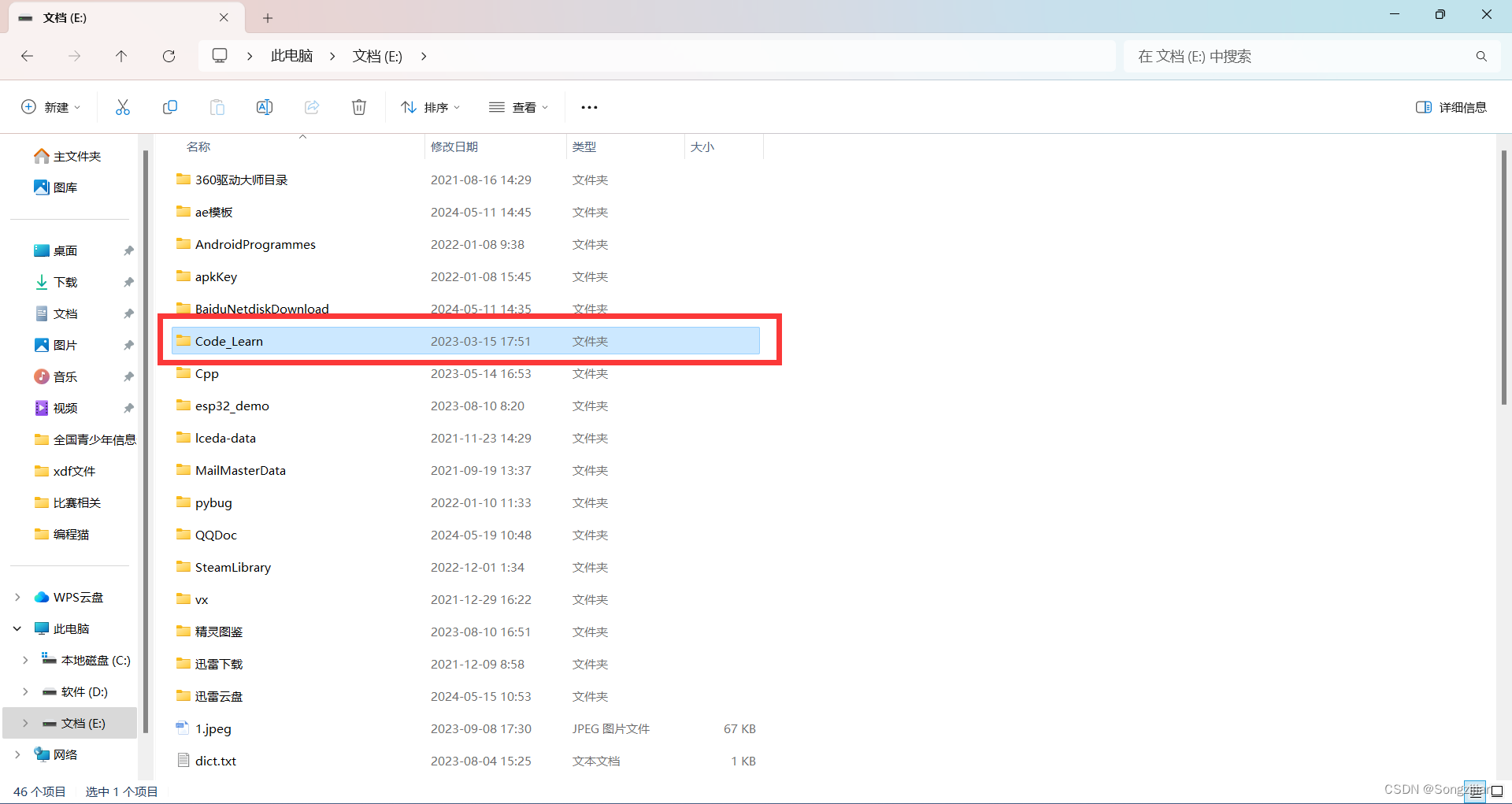Click the Share icon

(x=312, y=107)
